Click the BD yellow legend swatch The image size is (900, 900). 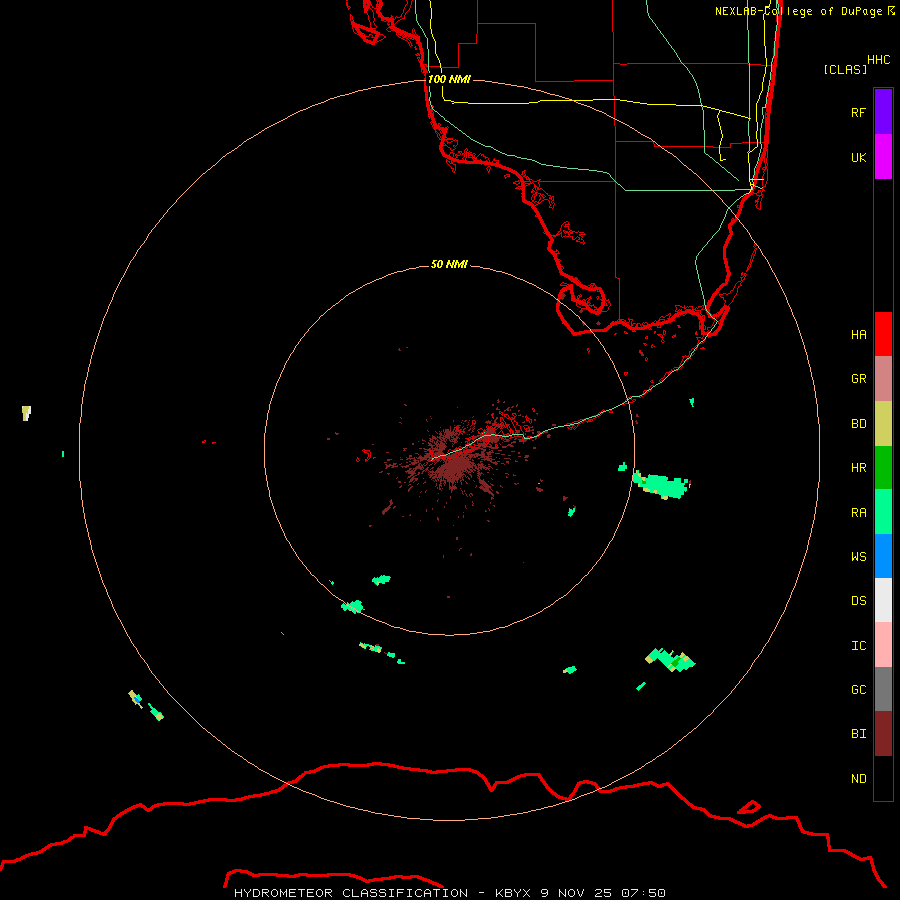pyautogui.click(x=883, y=424)
